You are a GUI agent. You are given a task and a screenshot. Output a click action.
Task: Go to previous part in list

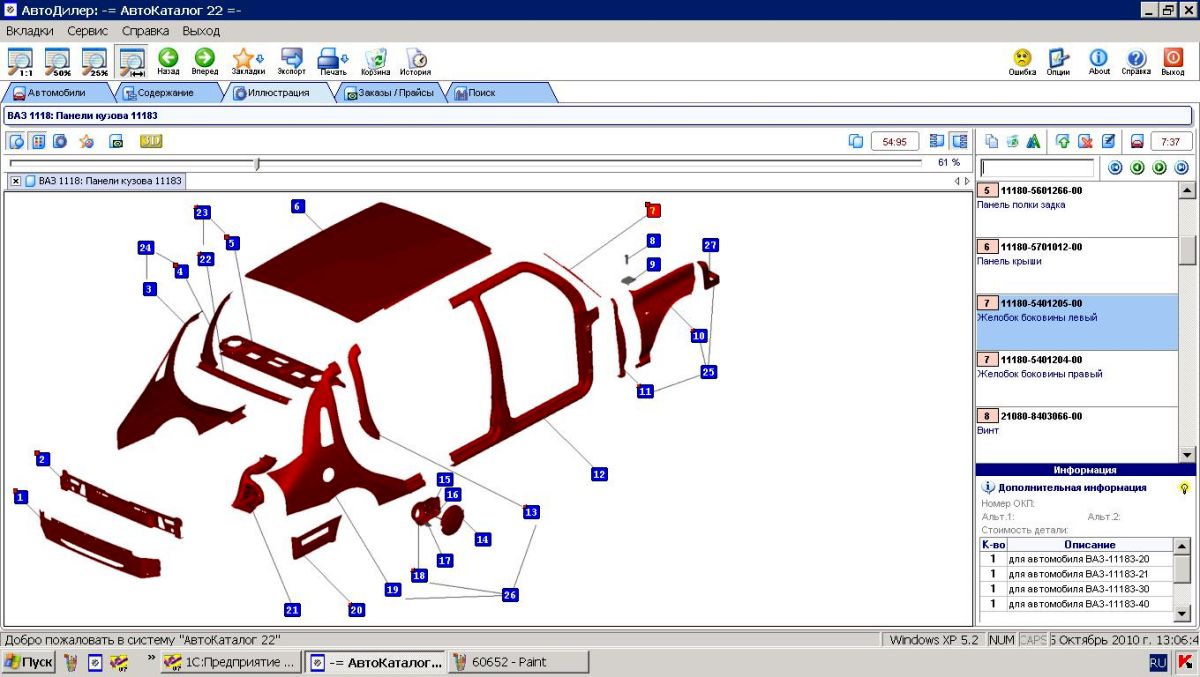point(1137,168)
